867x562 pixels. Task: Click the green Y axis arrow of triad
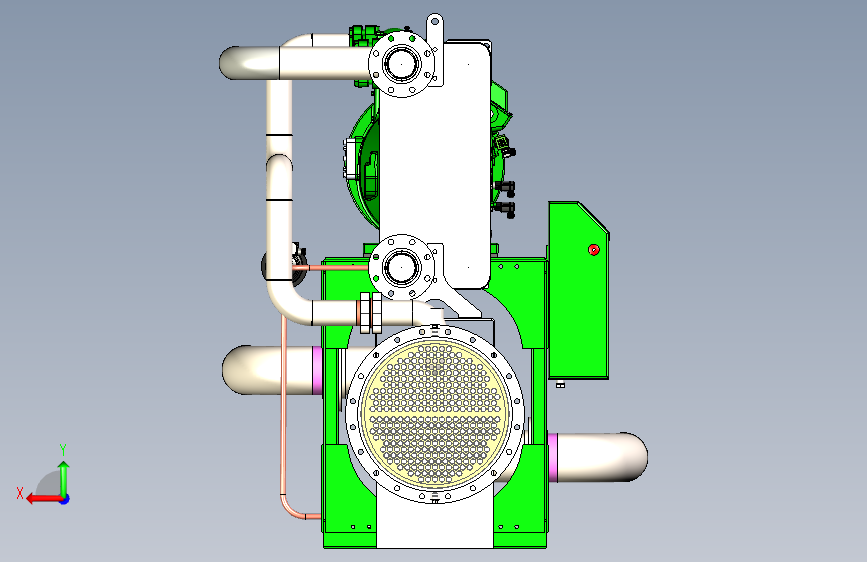(x=64, y=479)
